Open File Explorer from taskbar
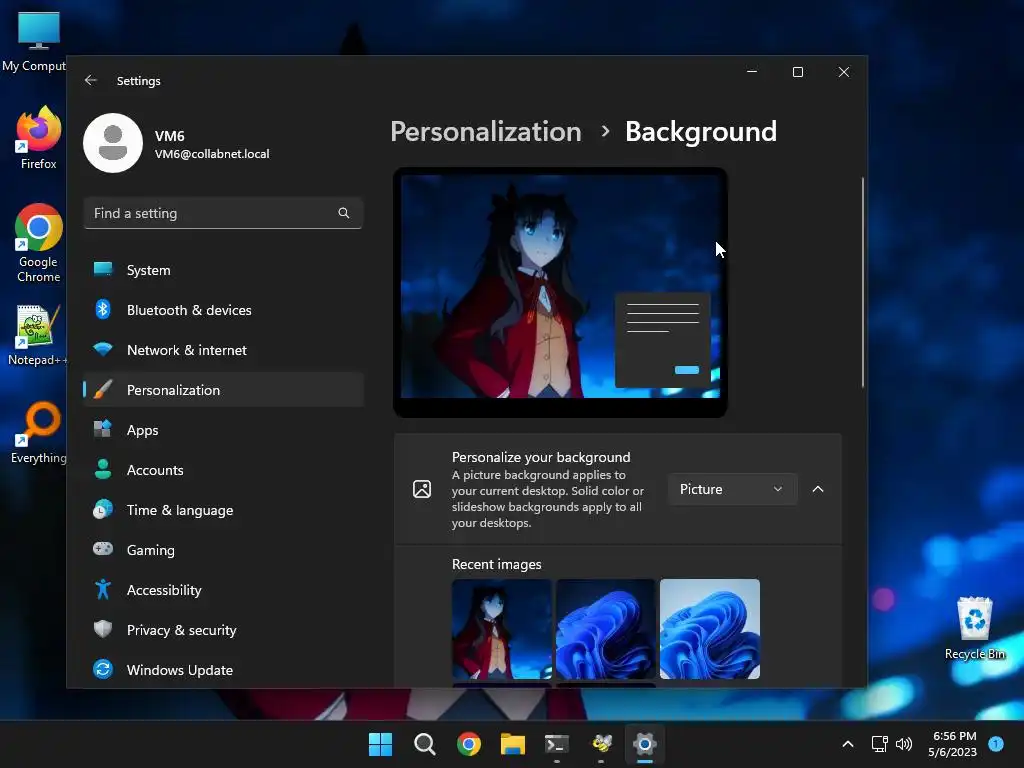This screenshot has height=768, width=1024. [x=513, y=744]
